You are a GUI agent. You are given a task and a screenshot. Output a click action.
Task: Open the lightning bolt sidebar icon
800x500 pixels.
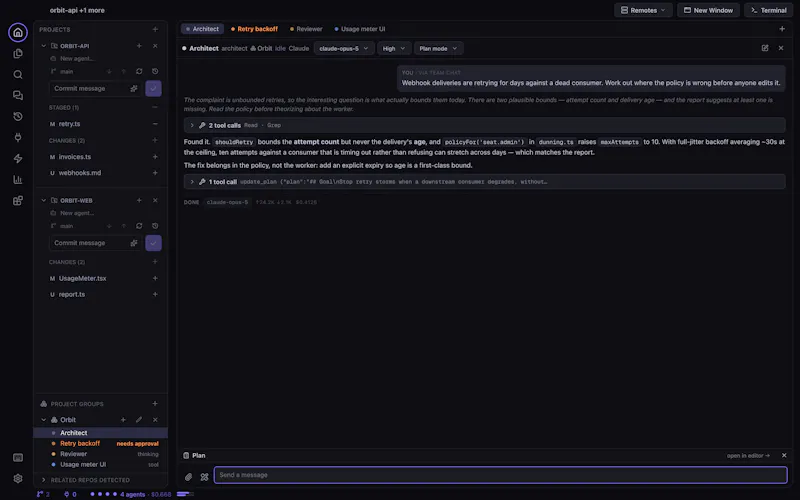click(18, 158)
